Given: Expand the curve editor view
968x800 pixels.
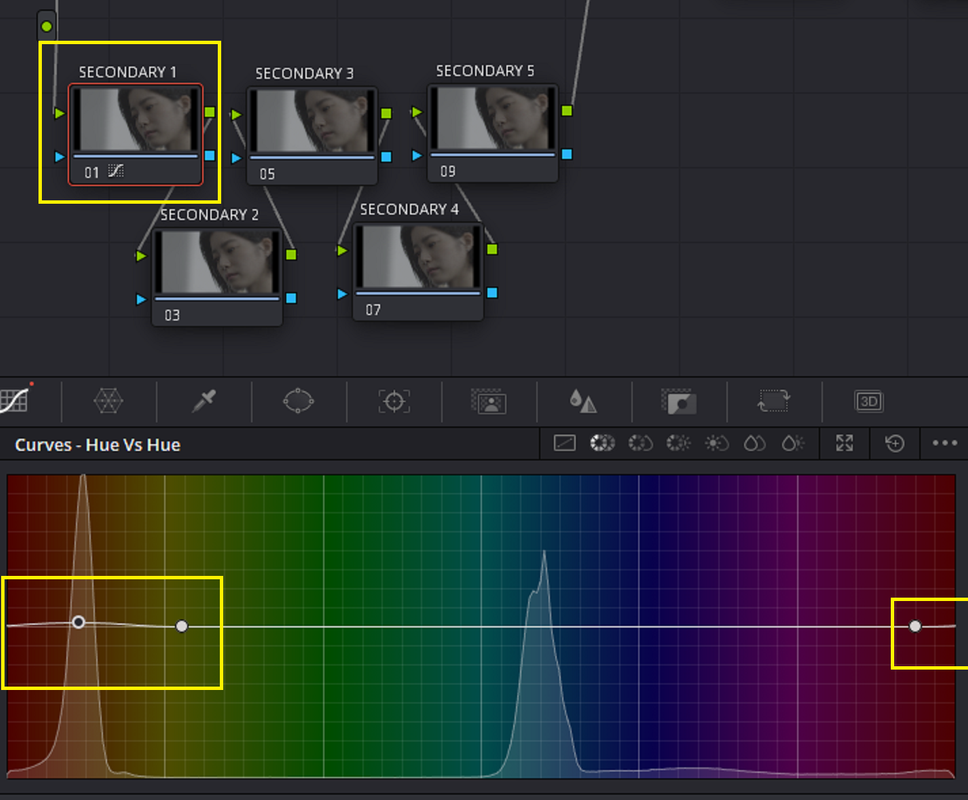Looking at the screenshot, I should click(845, 443).
